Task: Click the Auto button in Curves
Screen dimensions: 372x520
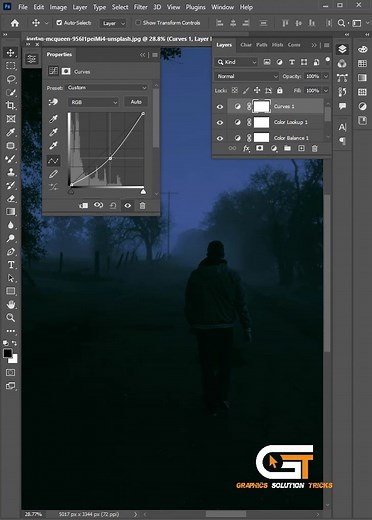Action: tap(136, 102)
